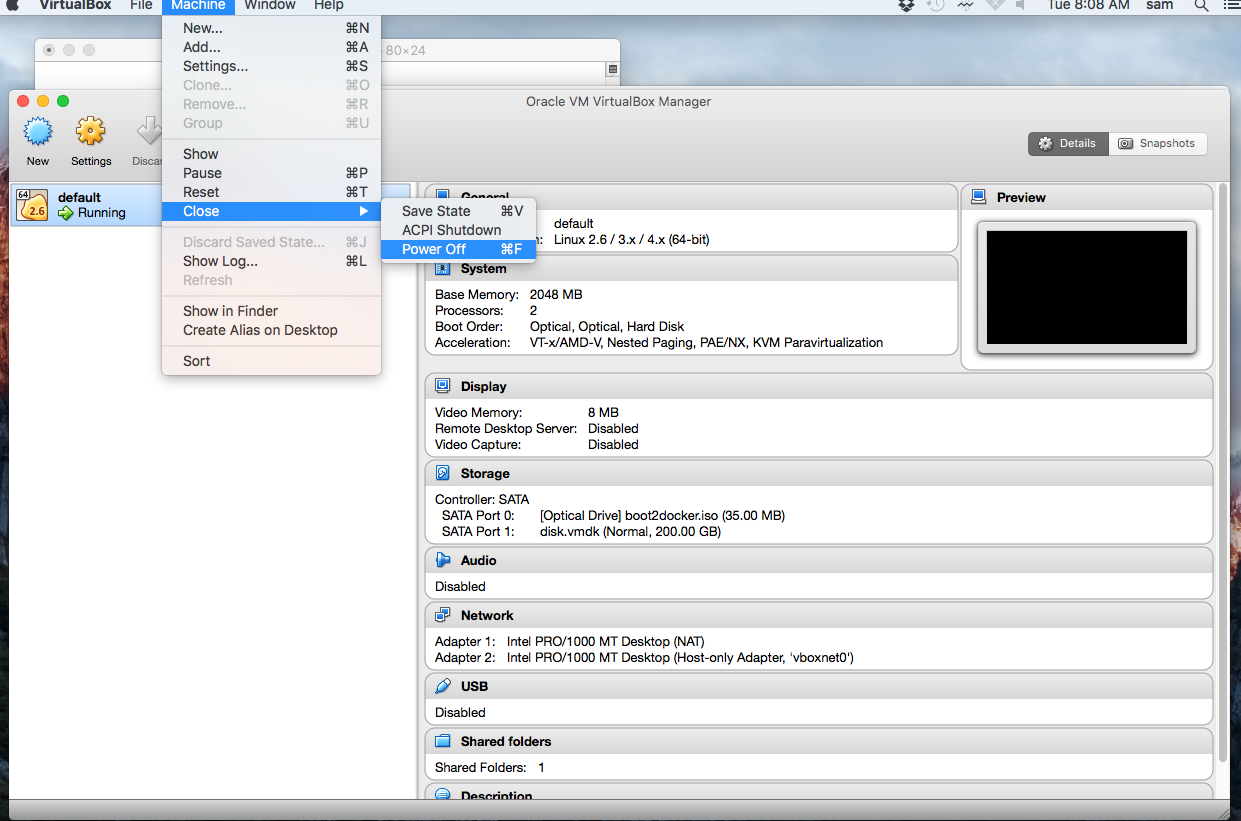Click the Discard arrow toolbar icon
Viewport: 1241px width, 821px height.
[149, 132]
